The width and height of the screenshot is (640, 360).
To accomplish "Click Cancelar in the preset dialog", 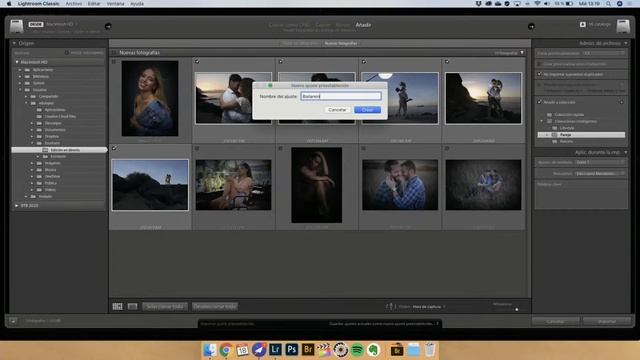I will pos(337,110).
